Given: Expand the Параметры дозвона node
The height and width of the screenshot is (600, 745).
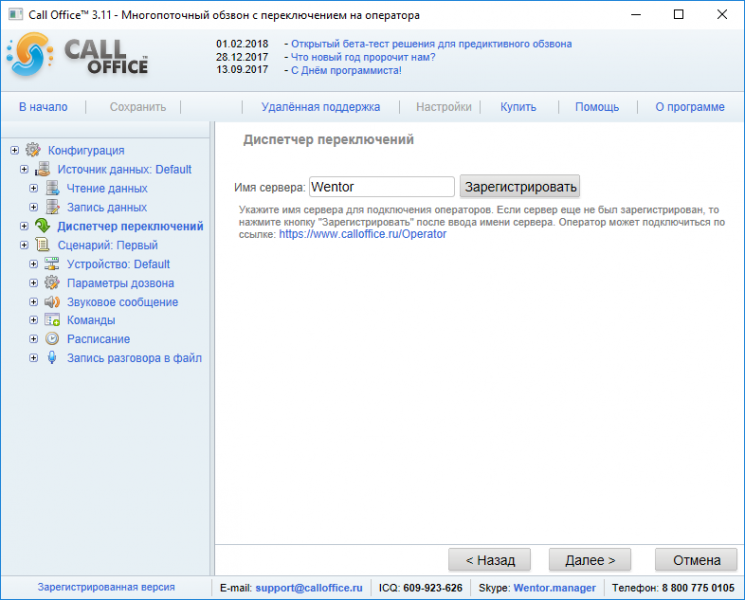Looking at the screenshot, I should point(33,283).
